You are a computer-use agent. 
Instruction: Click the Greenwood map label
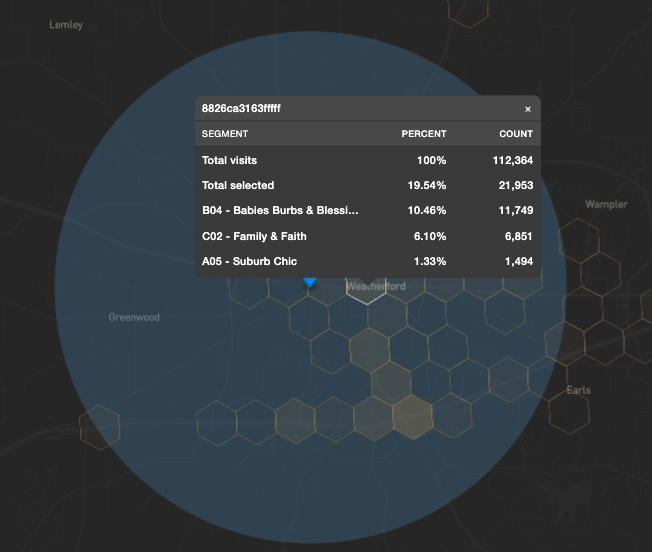(134, 317)
